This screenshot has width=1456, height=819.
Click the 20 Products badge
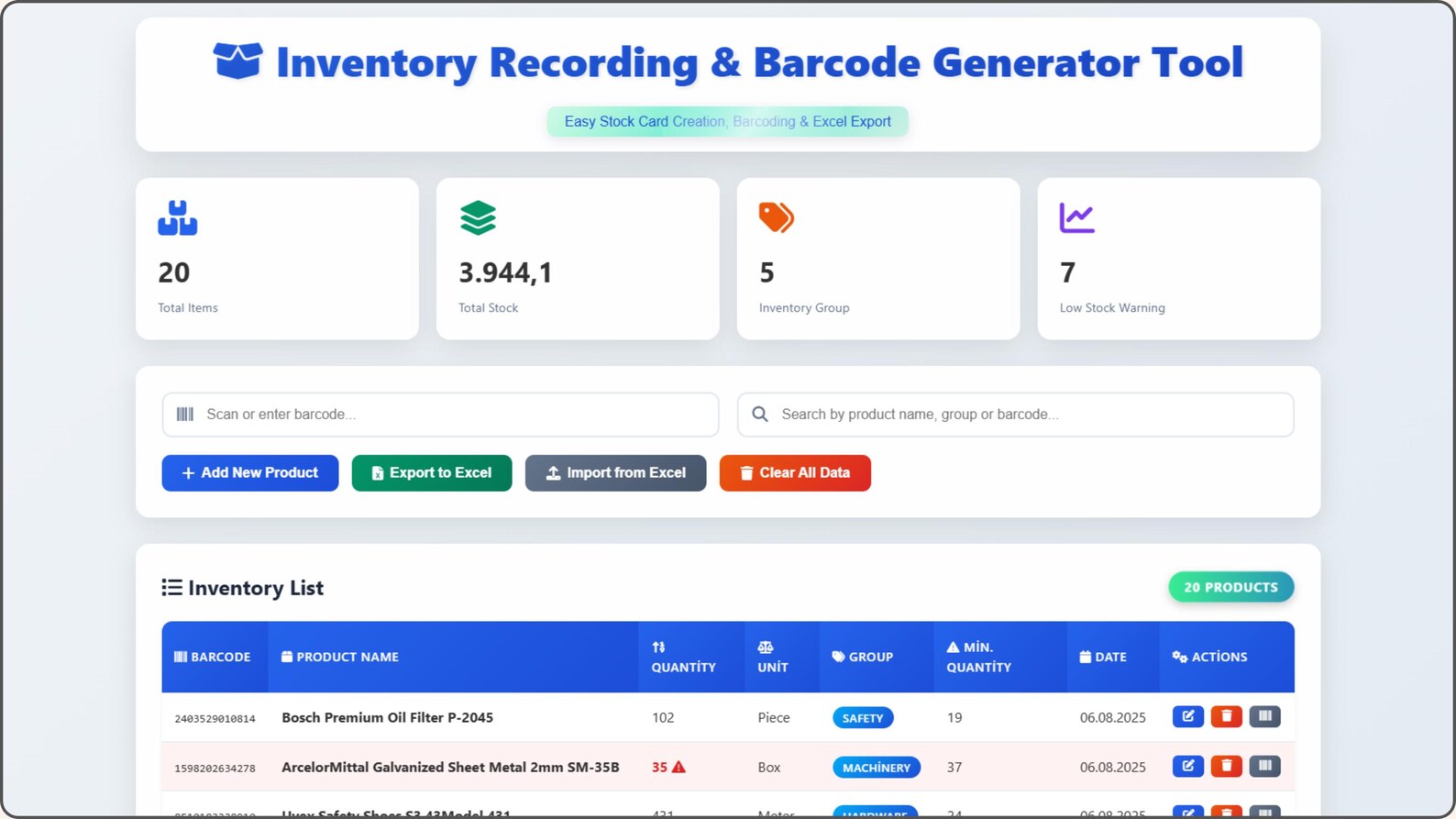coord(1231,587)
